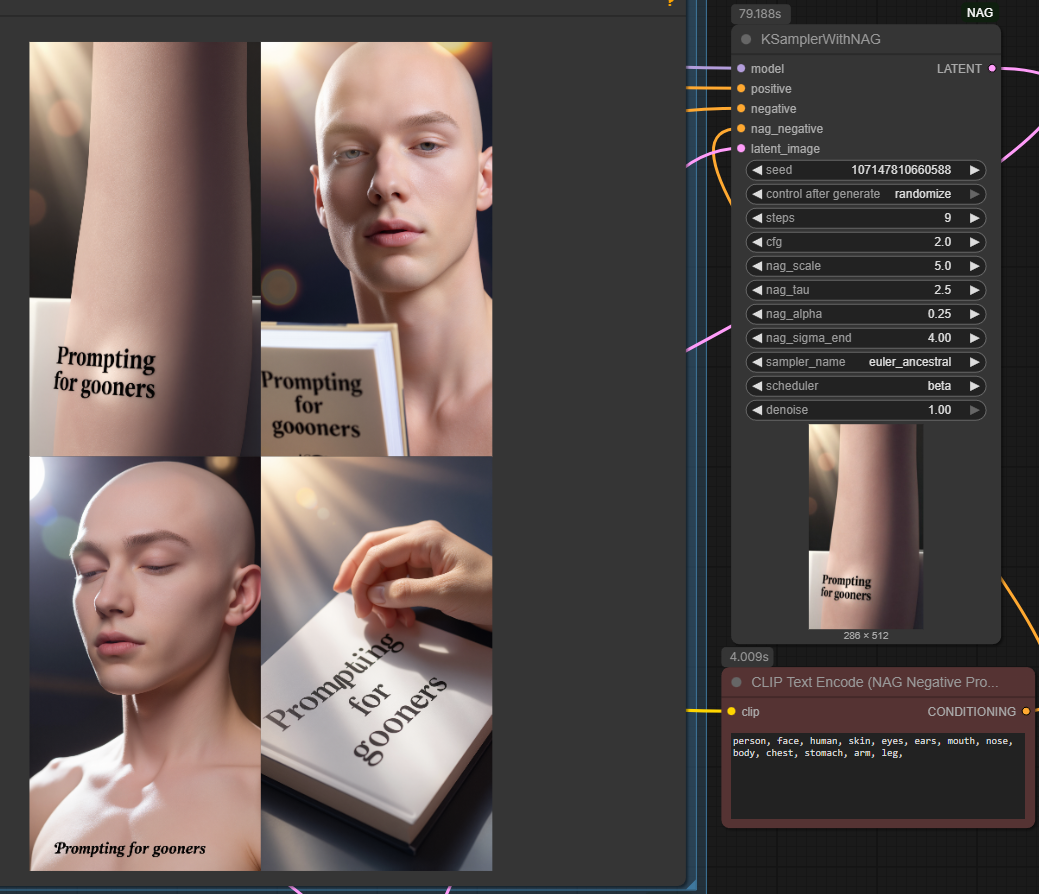Decrease nag_sigma_end with left arrow
The width and height of the screenshot is (1039, 894).
[x=757, y=338]
